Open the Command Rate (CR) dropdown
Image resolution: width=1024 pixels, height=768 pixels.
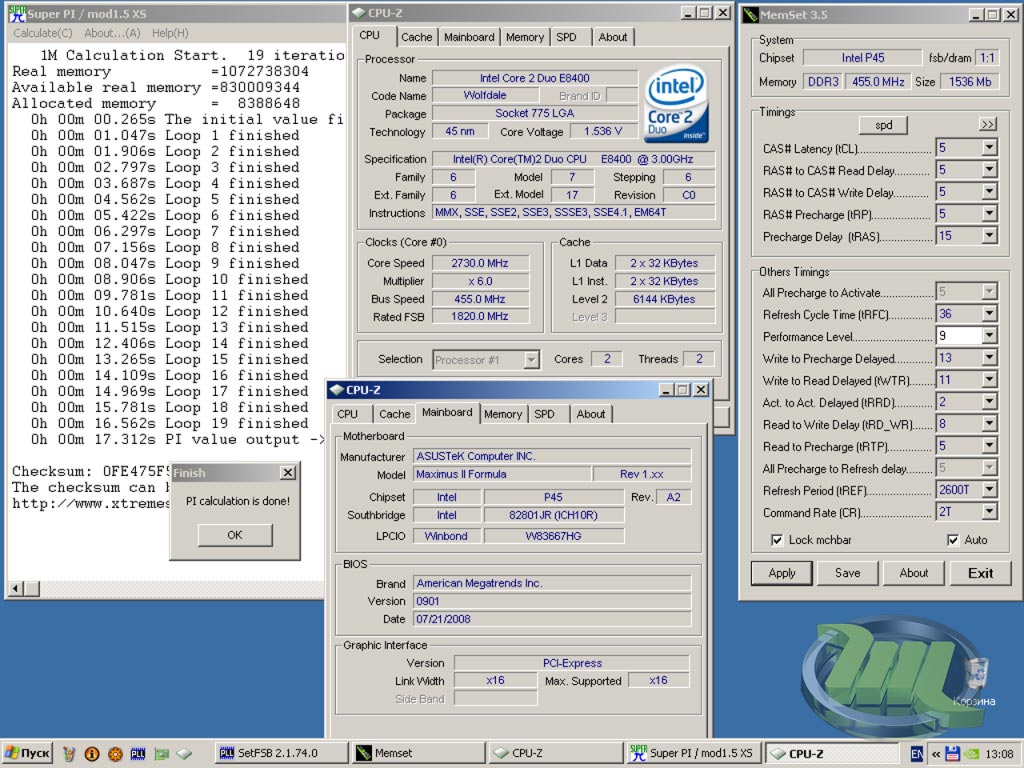(989, 512)
